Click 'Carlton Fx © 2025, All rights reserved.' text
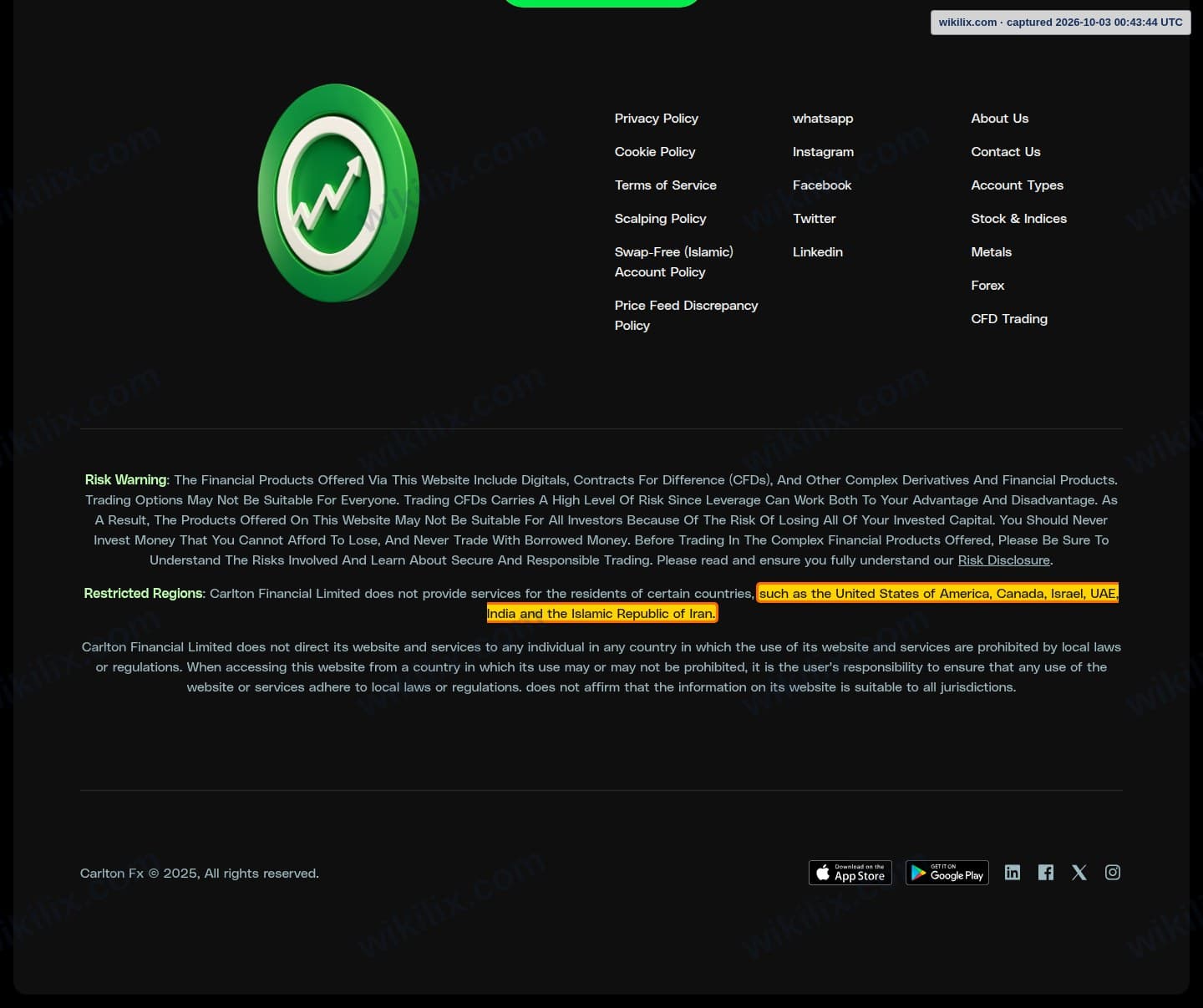The height and width of the screenshot is (1008, 1203). (200, 874)
